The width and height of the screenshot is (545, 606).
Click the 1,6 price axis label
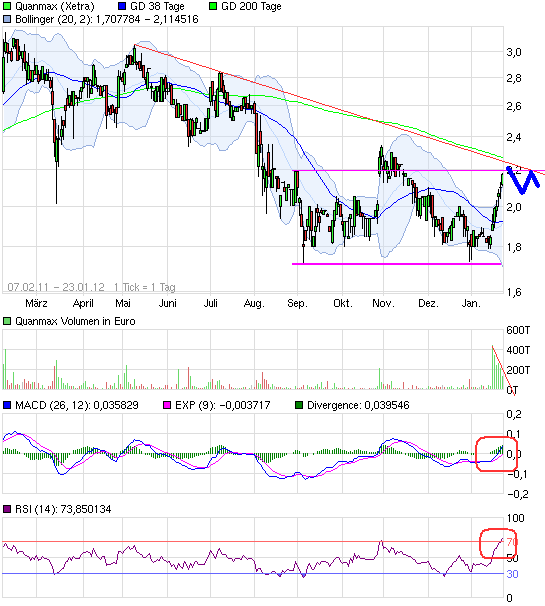click(514, 292)
